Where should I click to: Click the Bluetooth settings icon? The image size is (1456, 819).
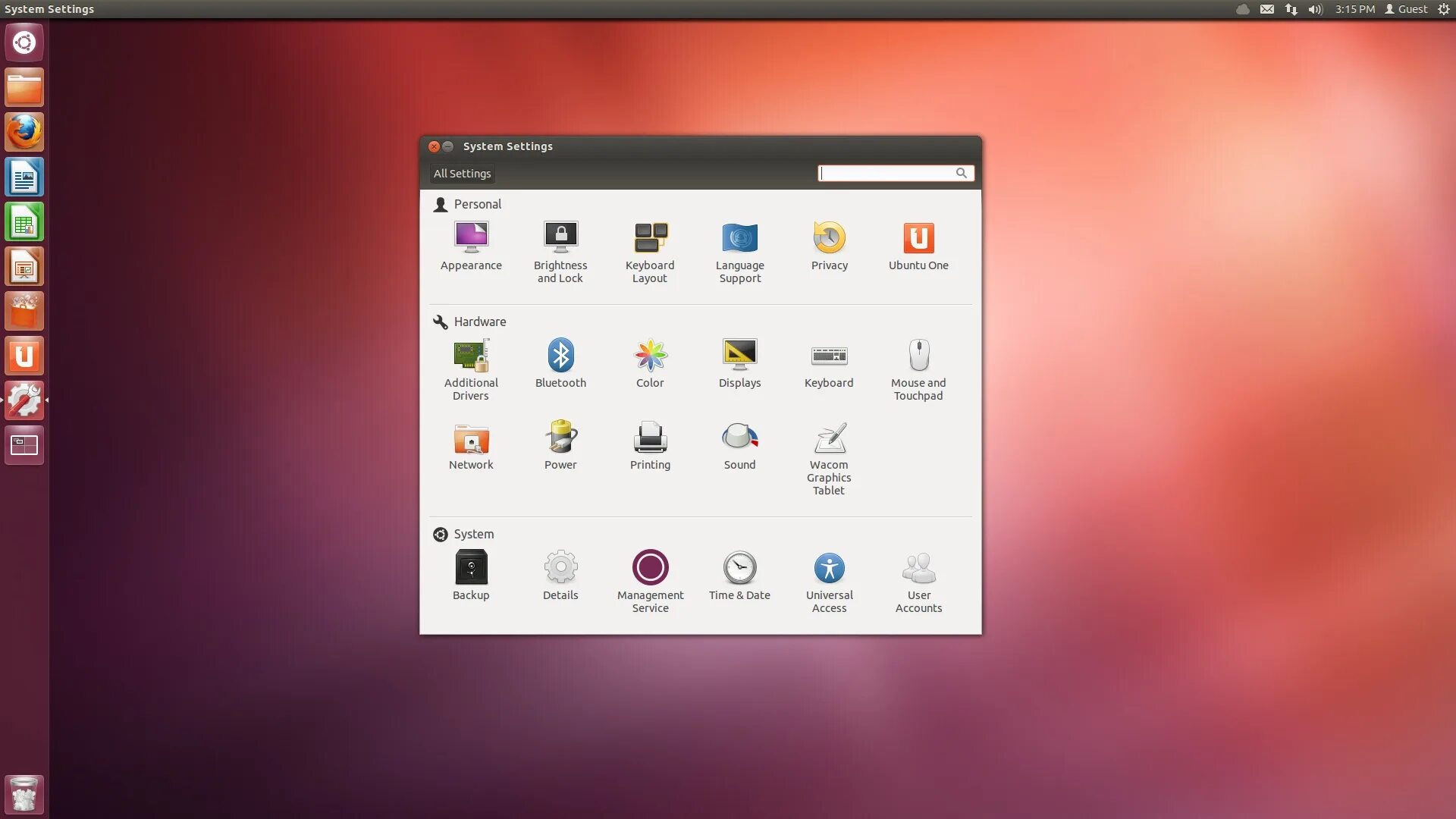560,356
